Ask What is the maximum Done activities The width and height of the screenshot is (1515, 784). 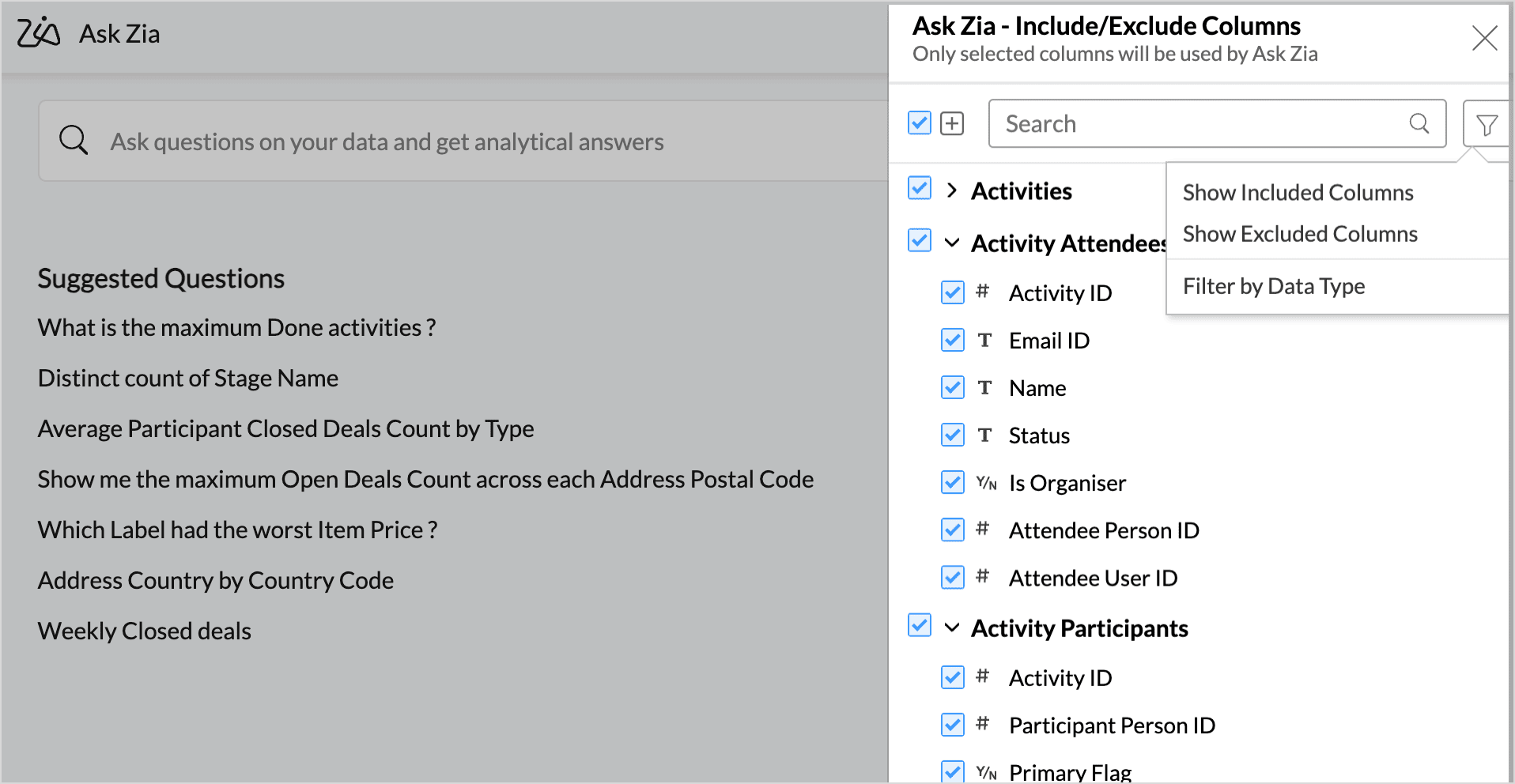236,327
